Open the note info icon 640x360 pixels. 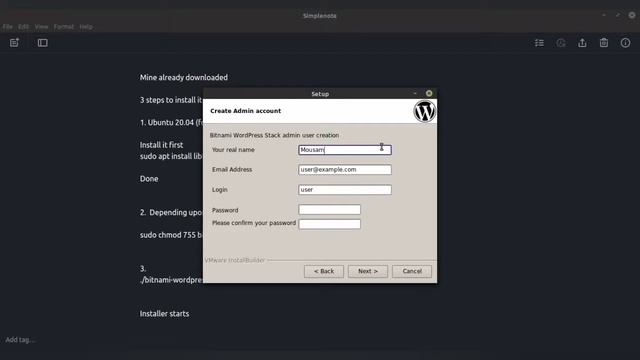[x=625, y=43]
